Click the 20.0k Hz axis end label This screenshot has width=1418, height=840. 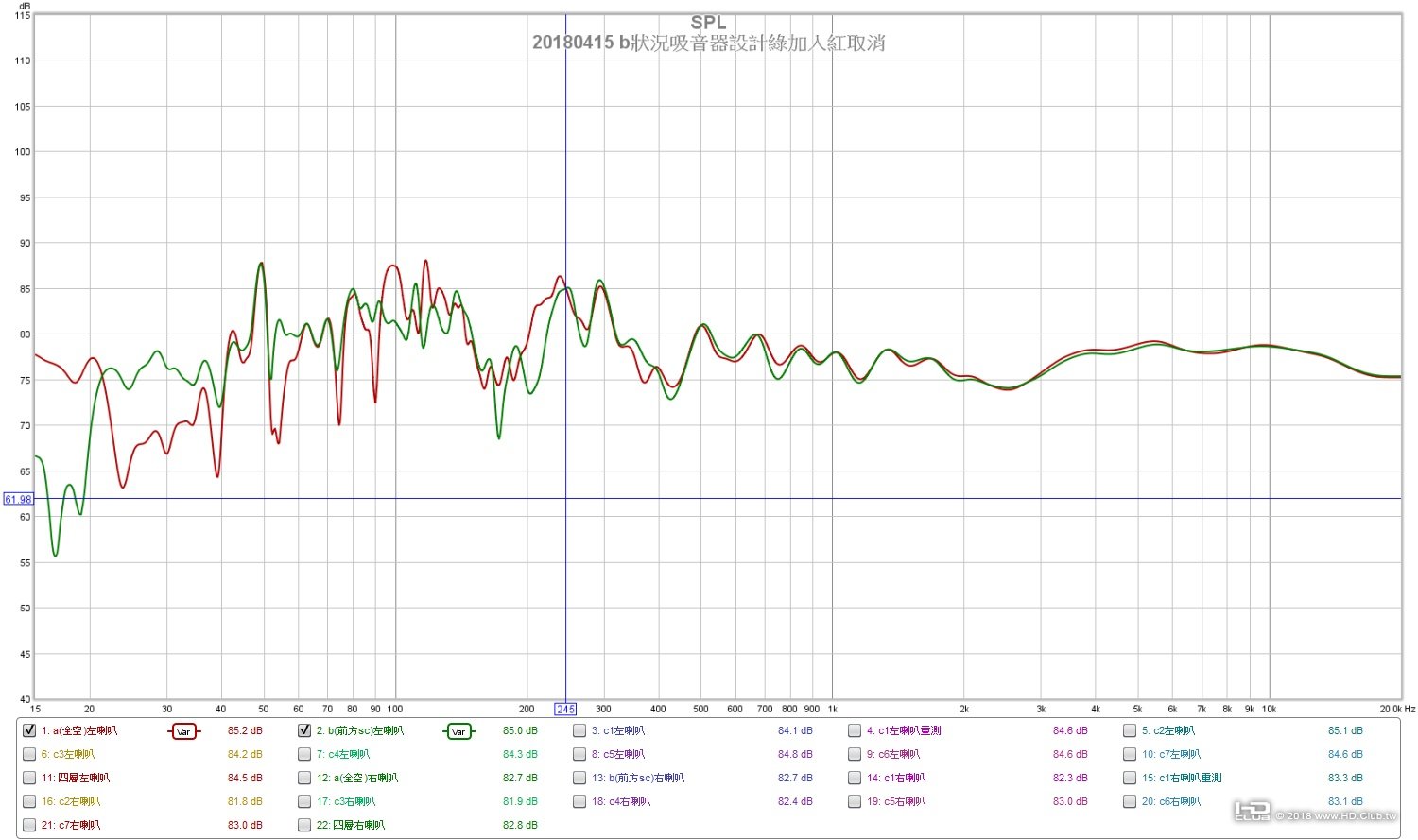click(1397, 709)
